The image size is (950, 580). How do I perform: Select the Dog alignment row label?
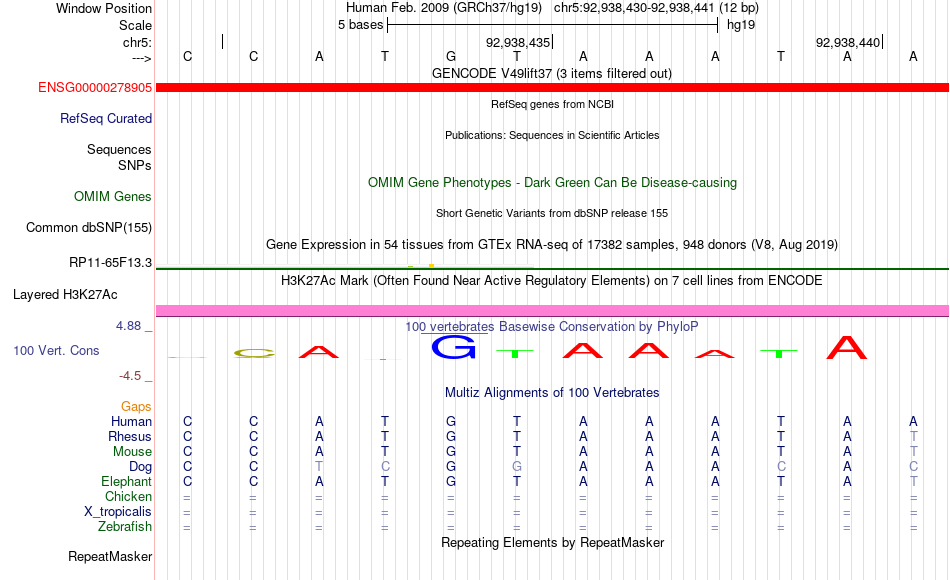pyautogui.click(x=140, y=467)
